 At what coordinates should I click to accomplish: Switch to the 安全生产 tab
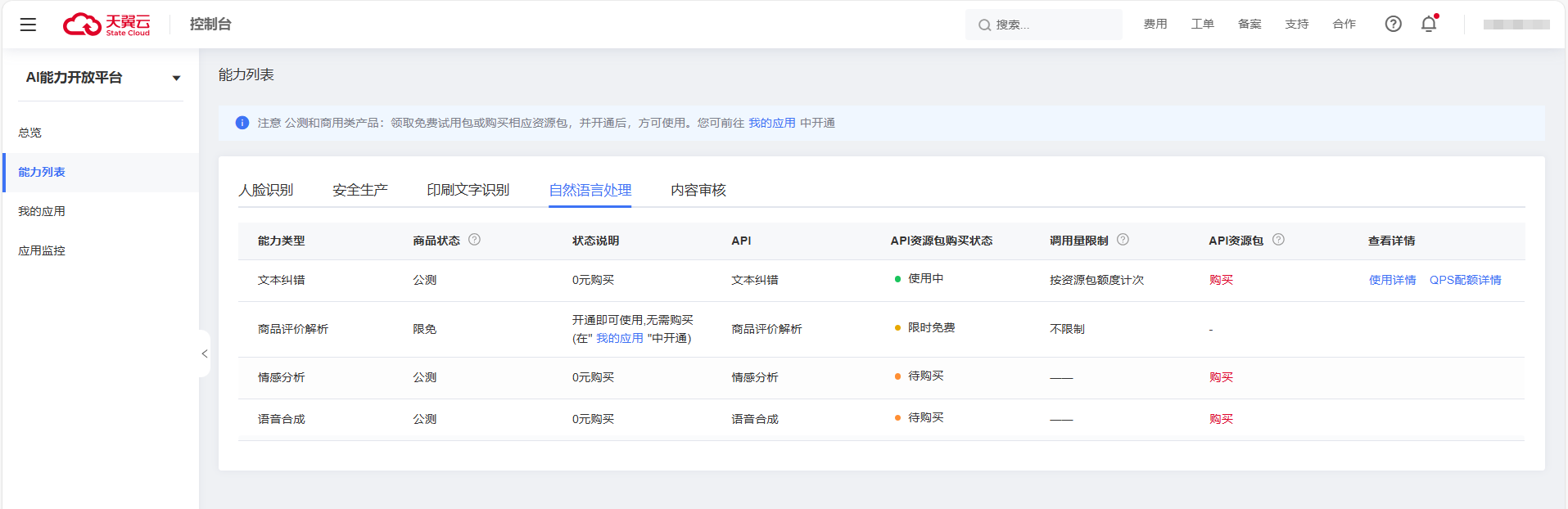[x=360, y=190]
